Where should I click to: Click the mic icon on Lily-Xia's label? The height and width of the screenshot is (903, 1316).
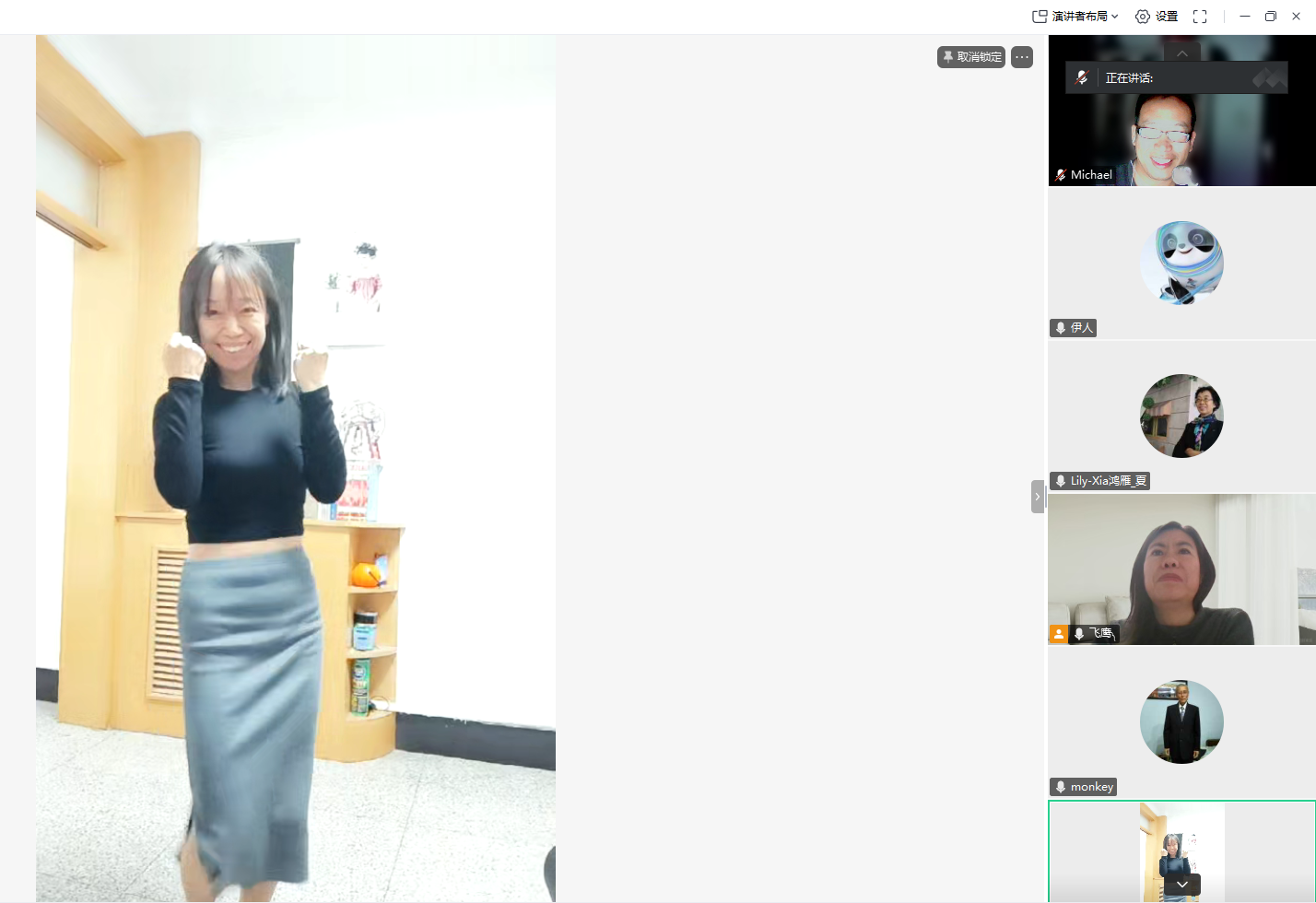tap(1061, 481)
